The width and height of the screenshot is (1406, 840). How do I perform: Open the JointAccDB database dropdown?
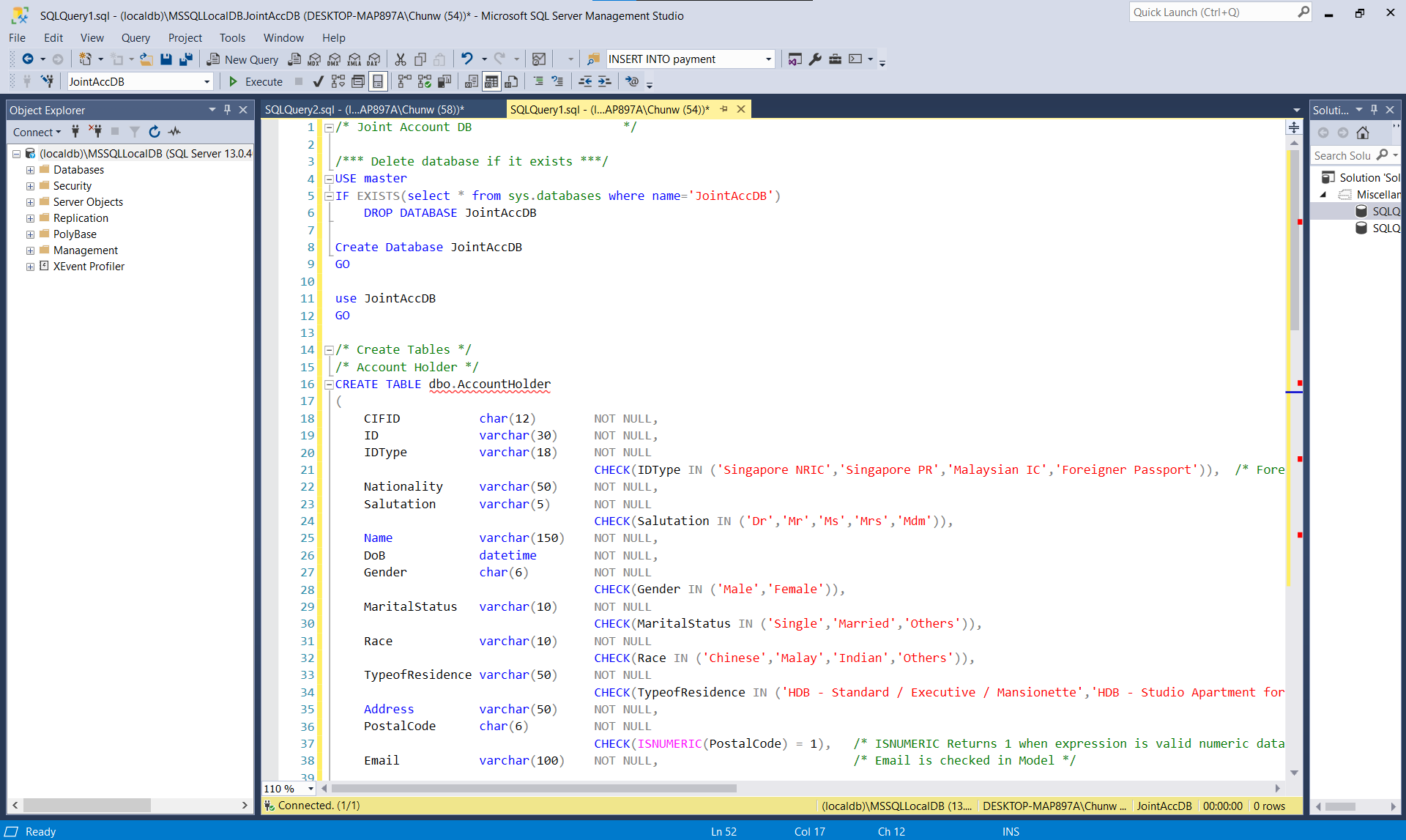[x=207, y=82]
